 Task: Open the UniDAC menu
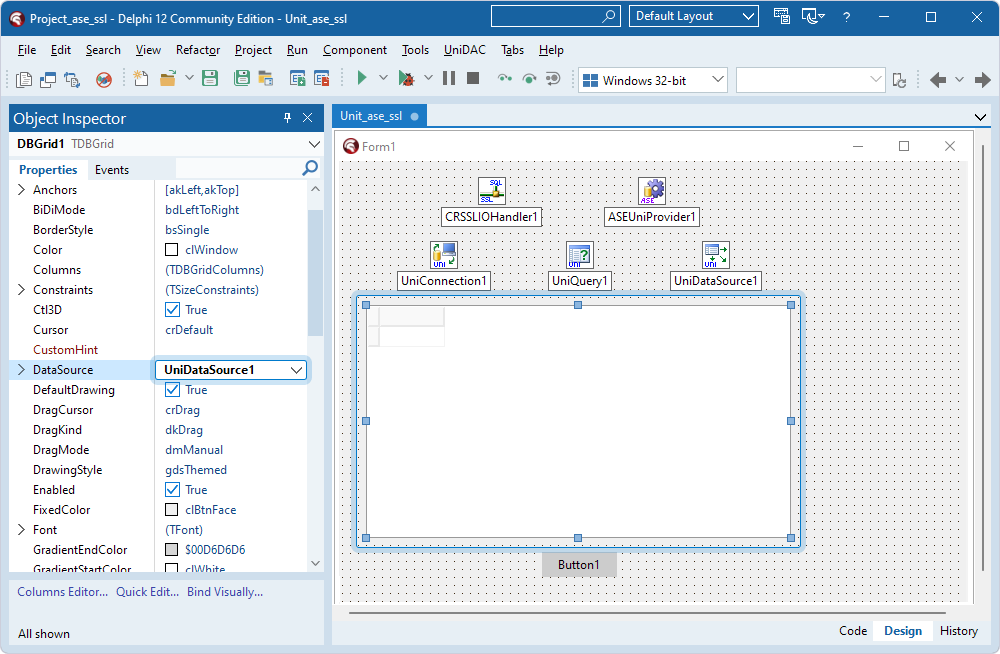click(x=463, y=50)
